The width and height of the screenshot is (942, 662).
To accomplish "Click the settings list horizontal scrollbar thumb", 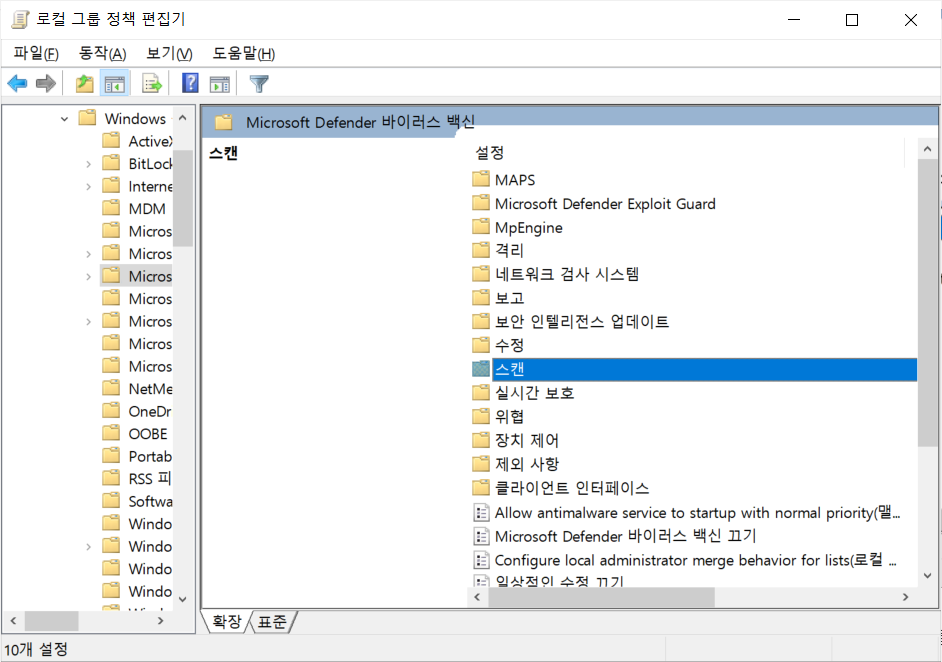I will point(601,597).
